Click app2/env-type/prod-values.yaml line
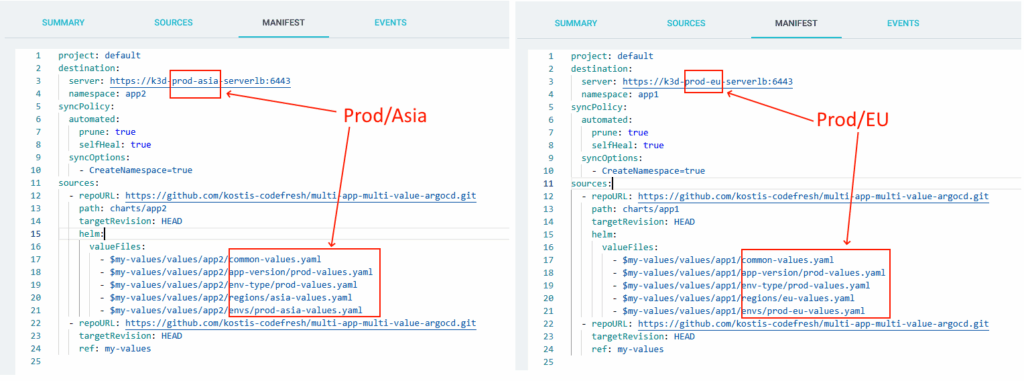 (x=229, y=285)
